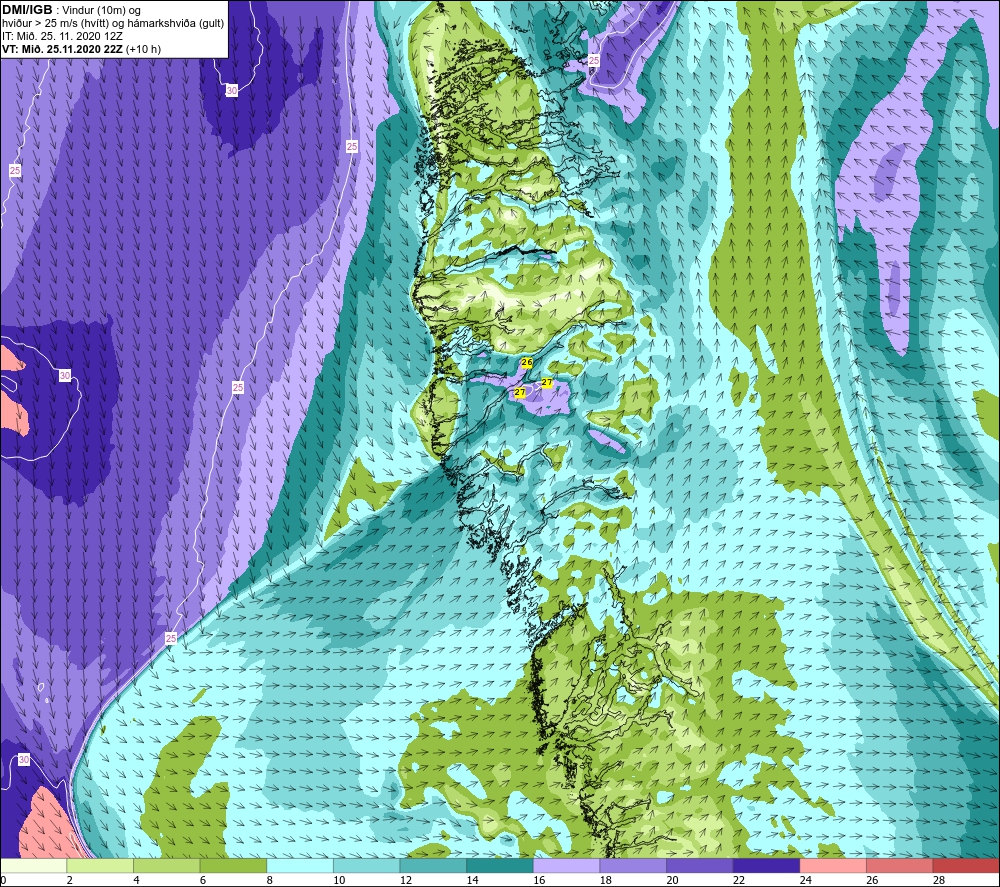Click the red legend swatch above 28 m/s
Viewport: 1000px width, 887px height.
click(x=966, y=865)
